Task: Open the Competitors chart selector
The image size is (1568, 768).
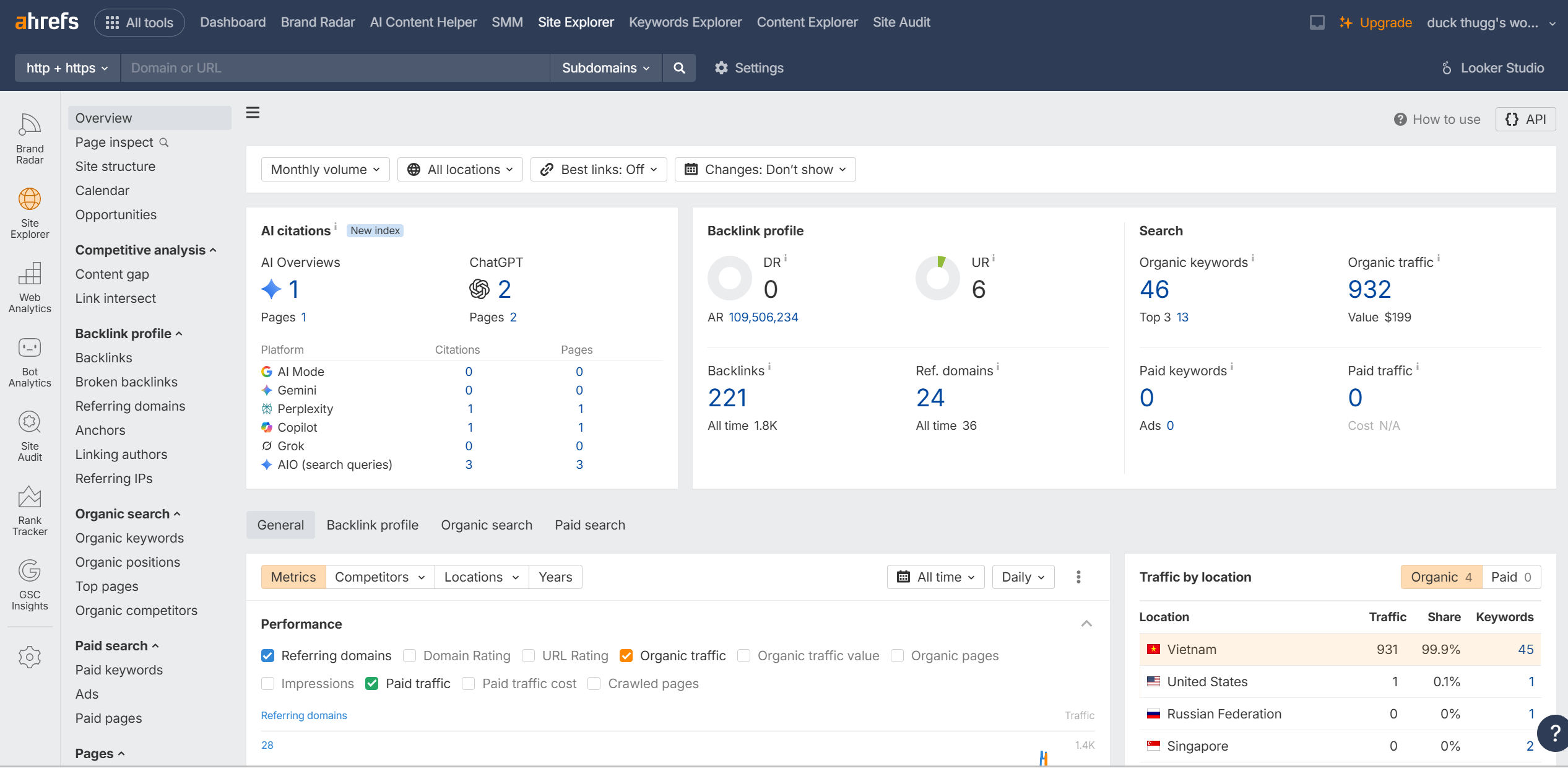Action: click(x=379, y=577)
